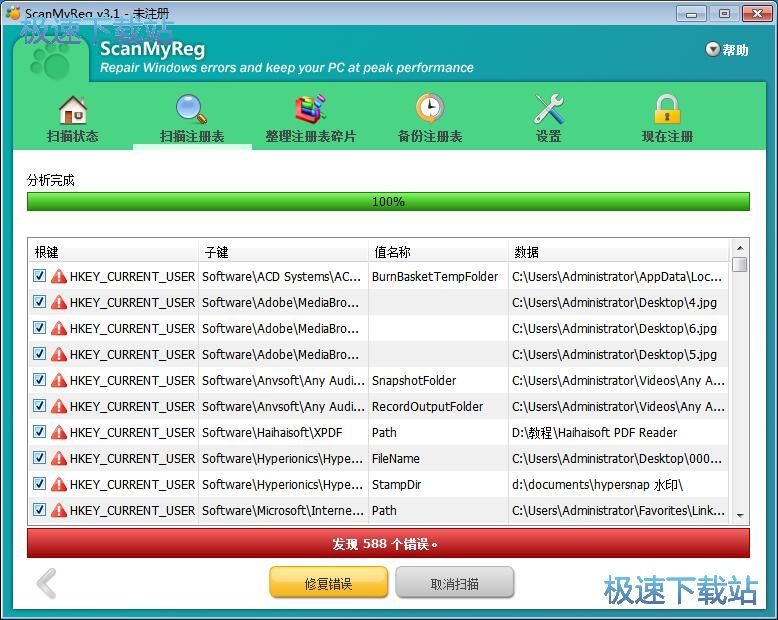This screenshot has height=620, width=778.
Task: Uncheck the Desktop\4.jpg entry checkbox
Action: (39, 302)
